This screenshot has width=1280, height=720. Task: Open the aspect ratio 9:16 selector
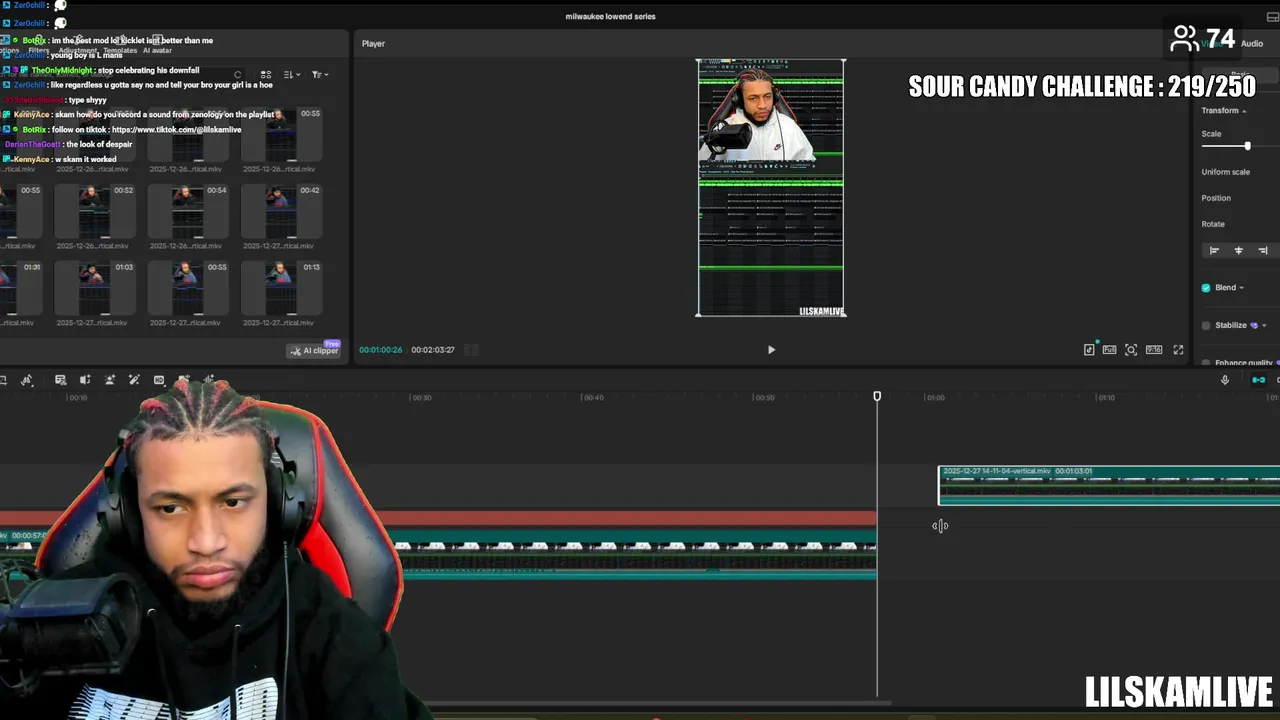click(1154, 350)
